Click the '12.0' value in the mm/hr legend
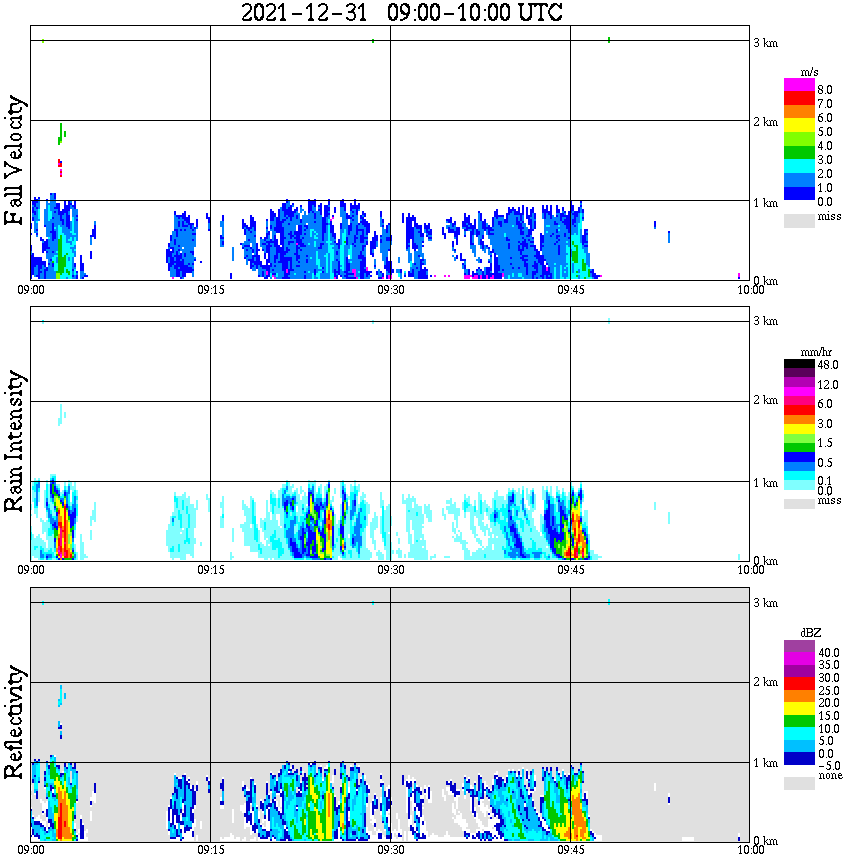Screen dimensions: 850x868 click(828, 384)
